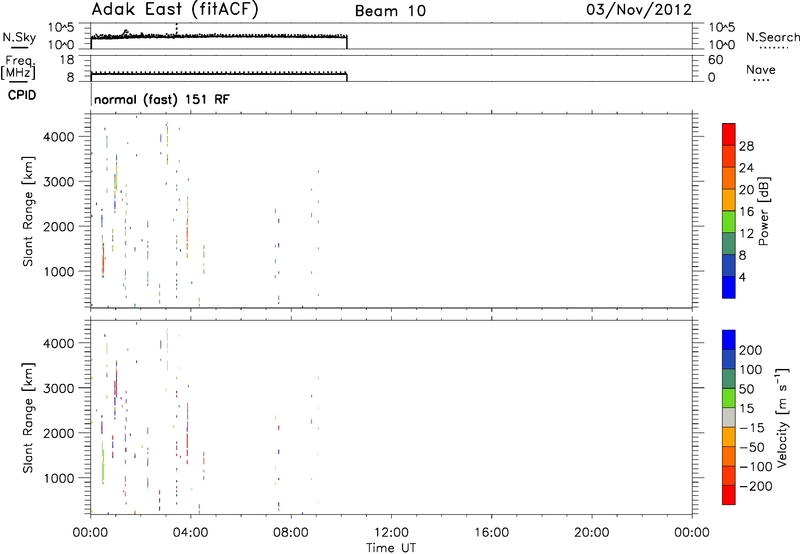Click the power panel 'Slant Range [km]' label

point(28,211)
